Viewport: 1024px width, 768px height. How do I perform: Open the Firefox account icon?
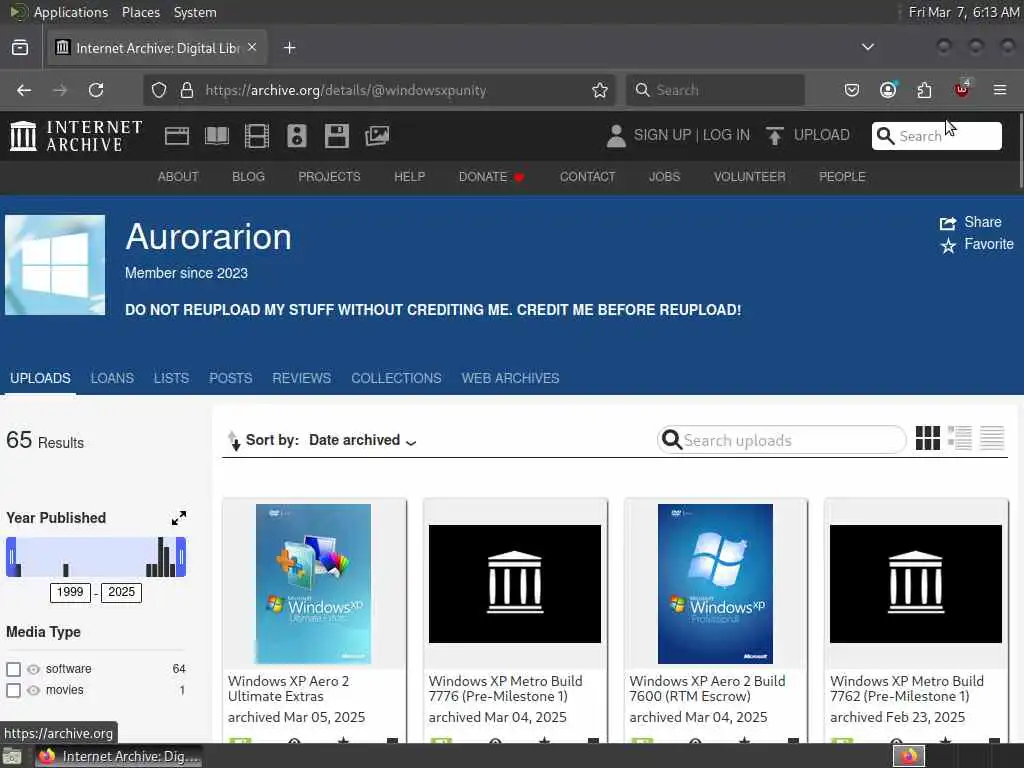tap(888, 90)
